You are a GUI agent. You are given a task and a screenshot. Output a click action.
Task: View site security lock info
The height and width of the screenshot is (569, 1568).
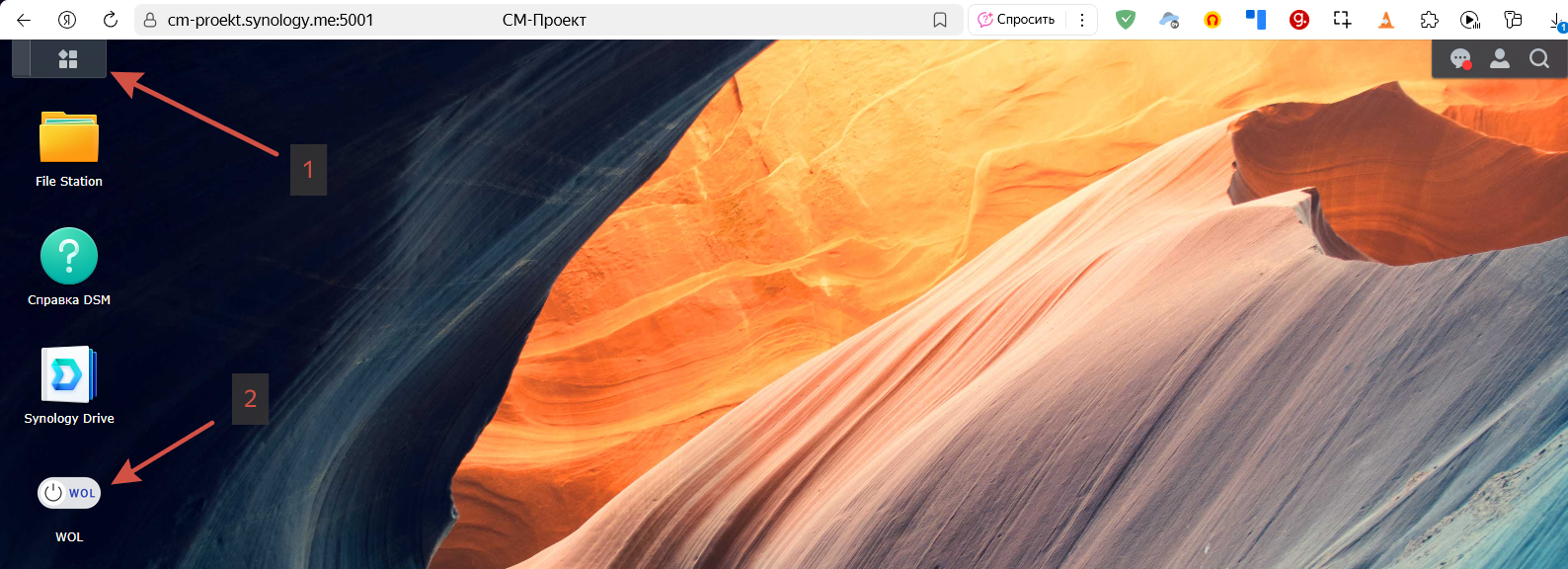point(150,20)
